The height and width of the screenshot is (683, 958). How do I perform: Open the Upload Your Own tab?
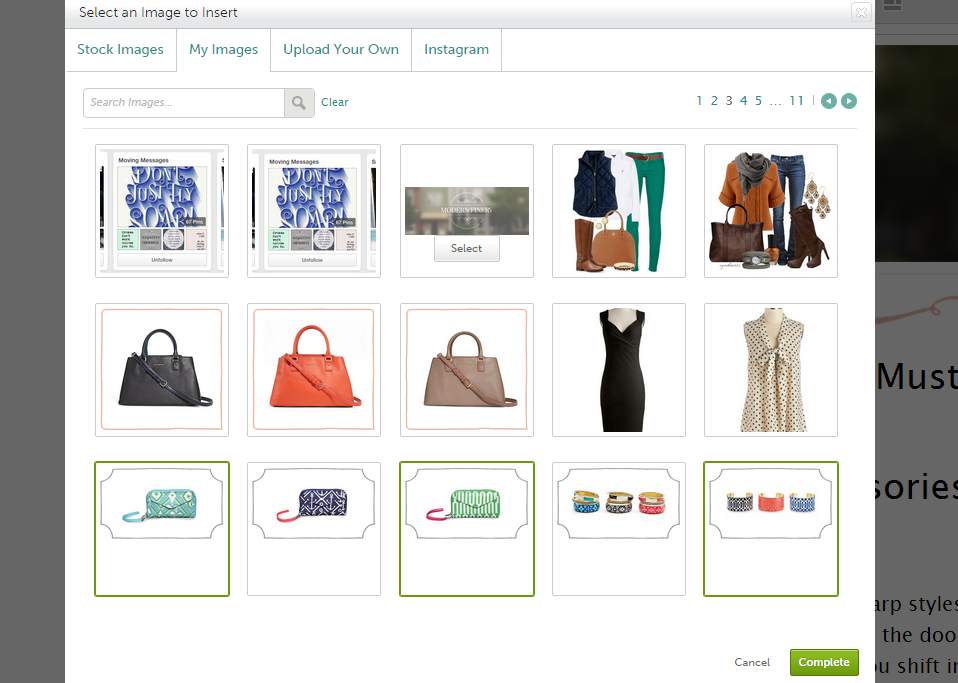pos(340,50)
